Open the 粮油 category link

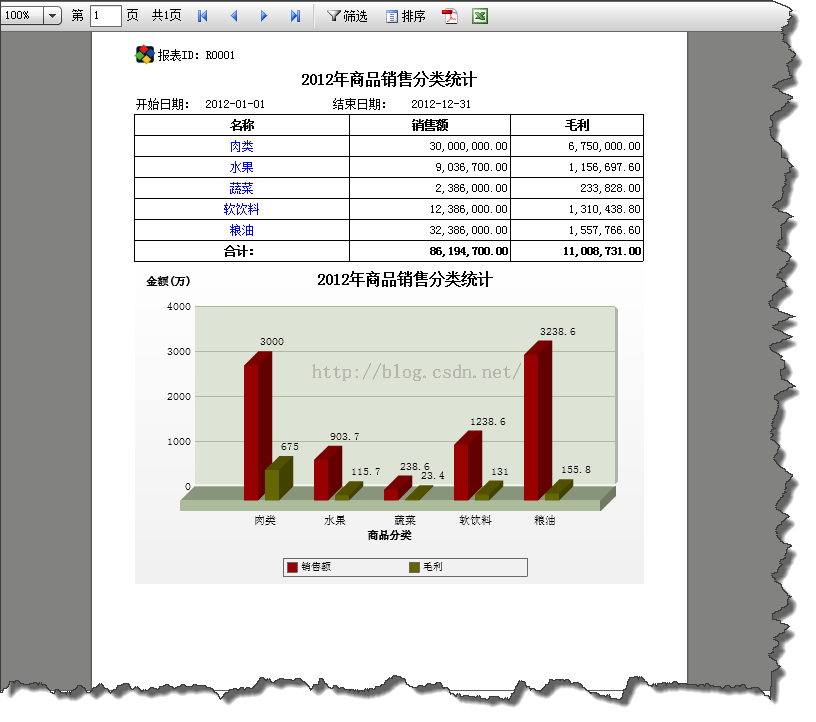coord(241,230)
